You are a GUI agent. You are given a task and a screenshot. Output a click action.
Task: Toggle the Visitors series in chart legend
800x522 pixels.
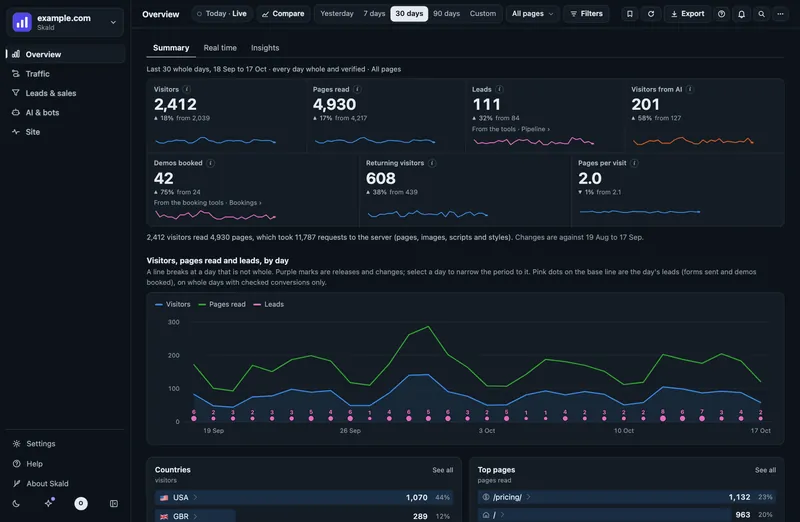coord(172,304)
